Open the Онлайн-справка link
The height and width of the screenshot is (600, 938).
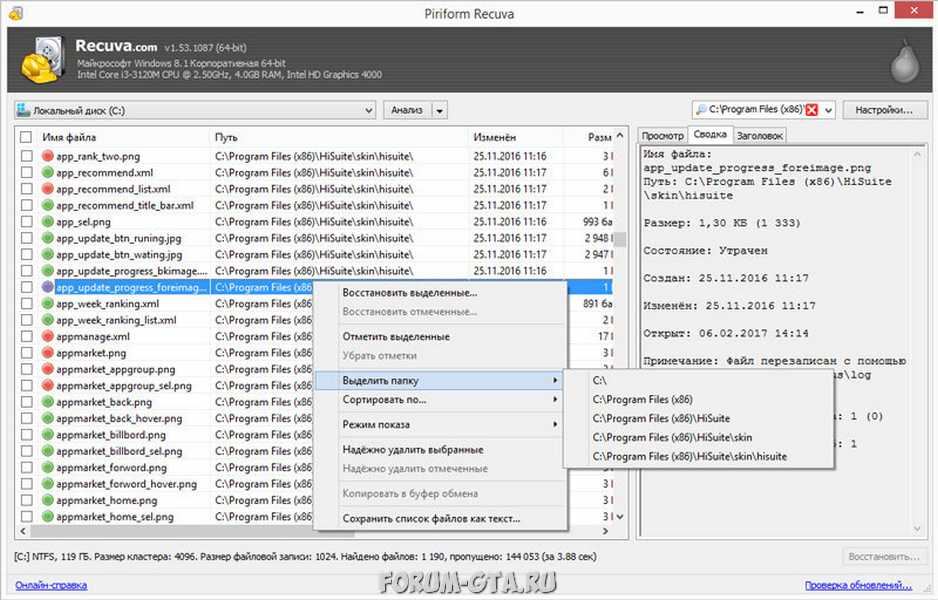[x=51, y=585]
